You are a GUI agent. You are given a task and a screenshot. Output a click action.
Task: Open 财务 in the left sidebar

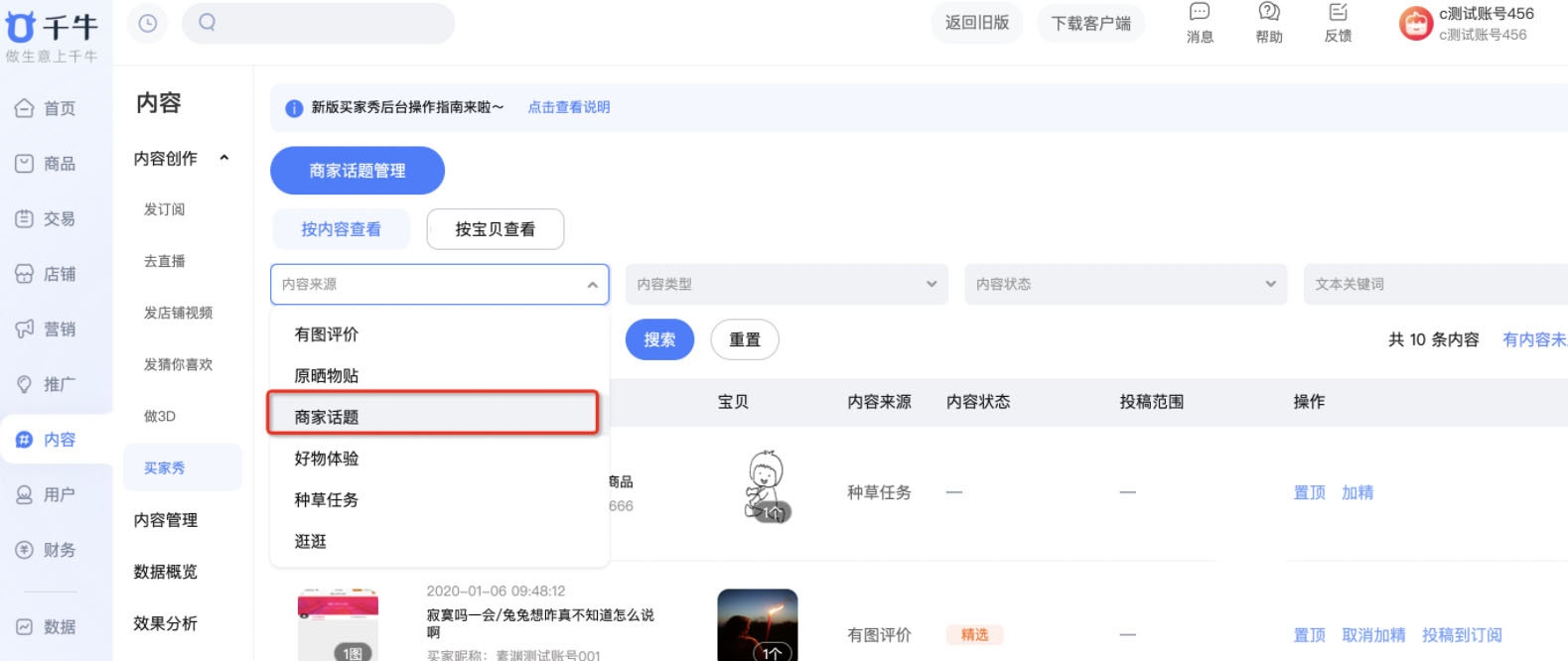(x=47, y=550)
